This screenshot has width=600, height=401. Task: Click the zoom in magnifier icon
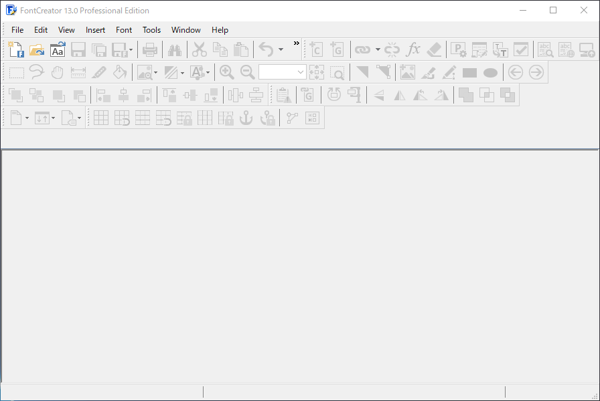227,72
